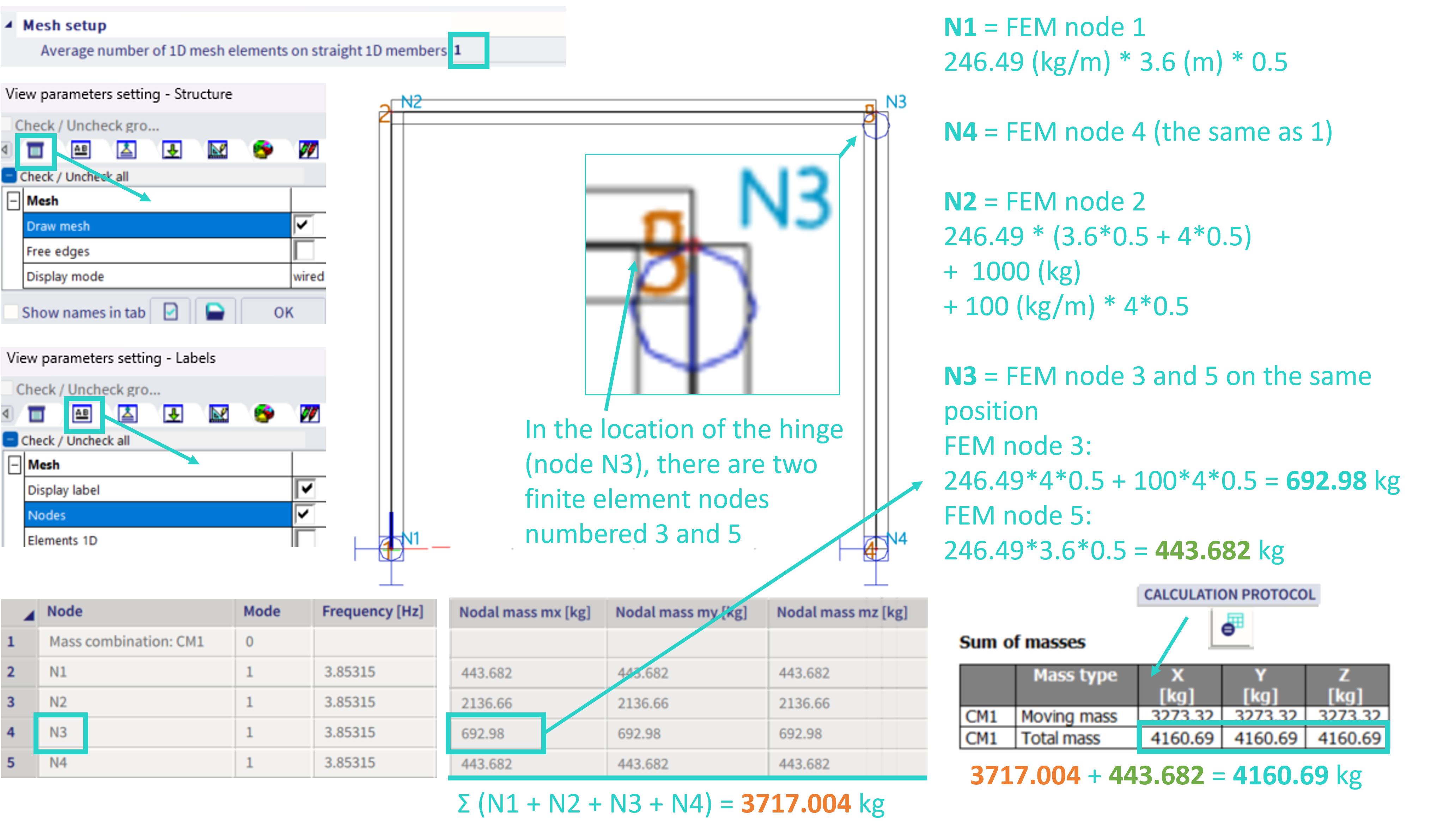Image resolution: width=1431 pixels, height=840 pixels.
Task: Click tab scroll-left arrow in Structure panel
Action: pyautogui.click(x=5, y=149)
